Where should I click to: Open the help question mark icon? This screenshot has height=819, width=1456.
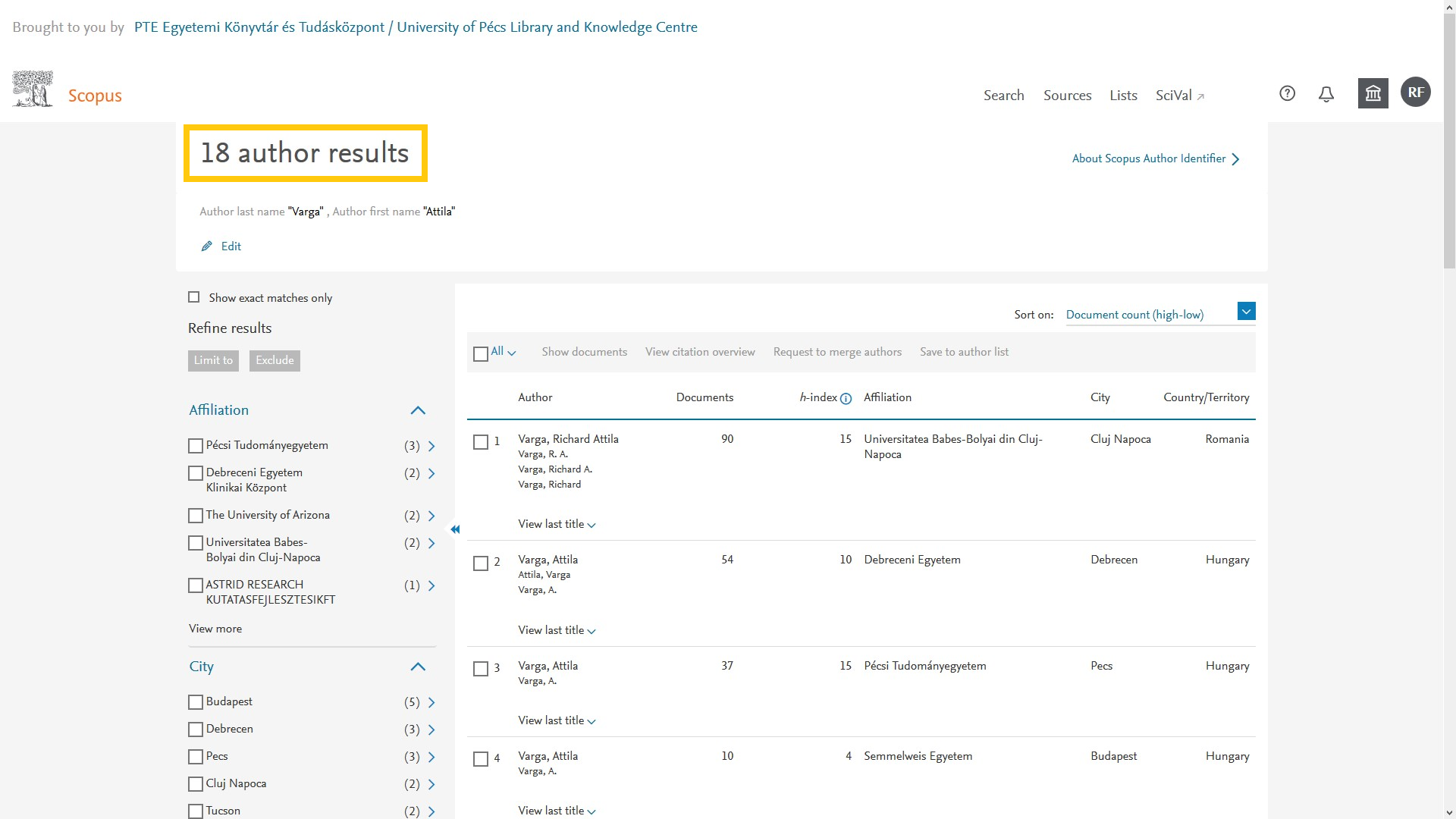click(x=1287, y=93)
